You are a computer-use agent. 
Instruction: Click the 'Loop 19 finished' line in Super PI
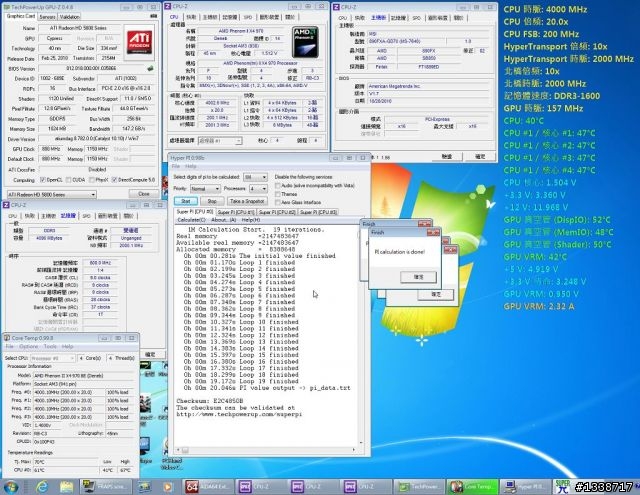241,381
